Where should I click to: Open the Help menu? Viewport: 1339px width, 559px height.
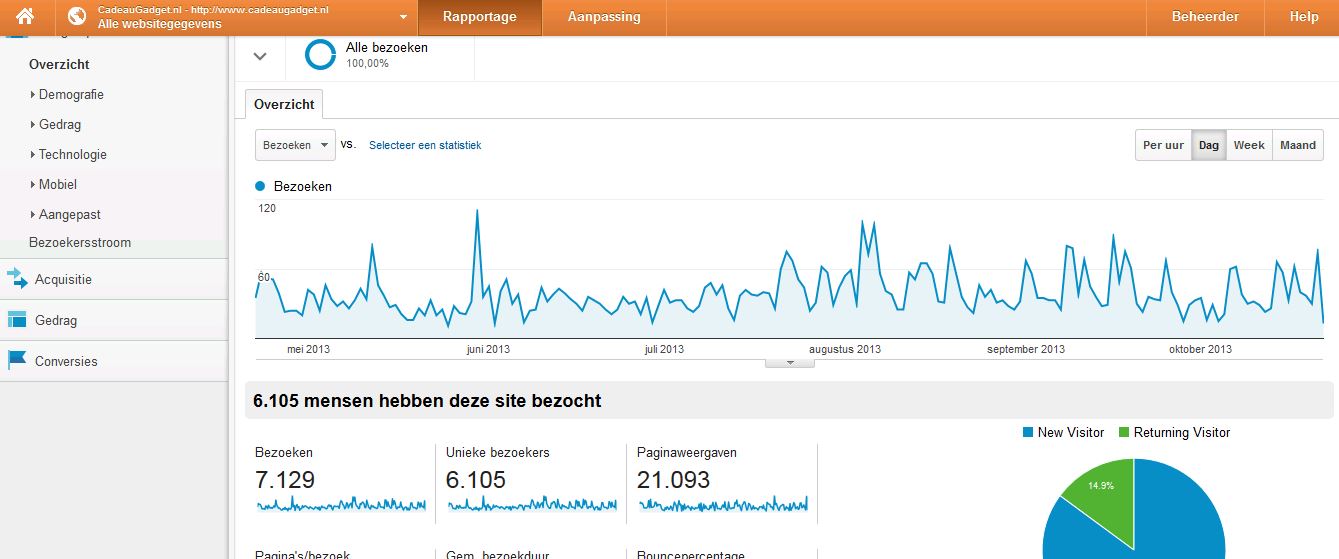[x=1304, y=17]
